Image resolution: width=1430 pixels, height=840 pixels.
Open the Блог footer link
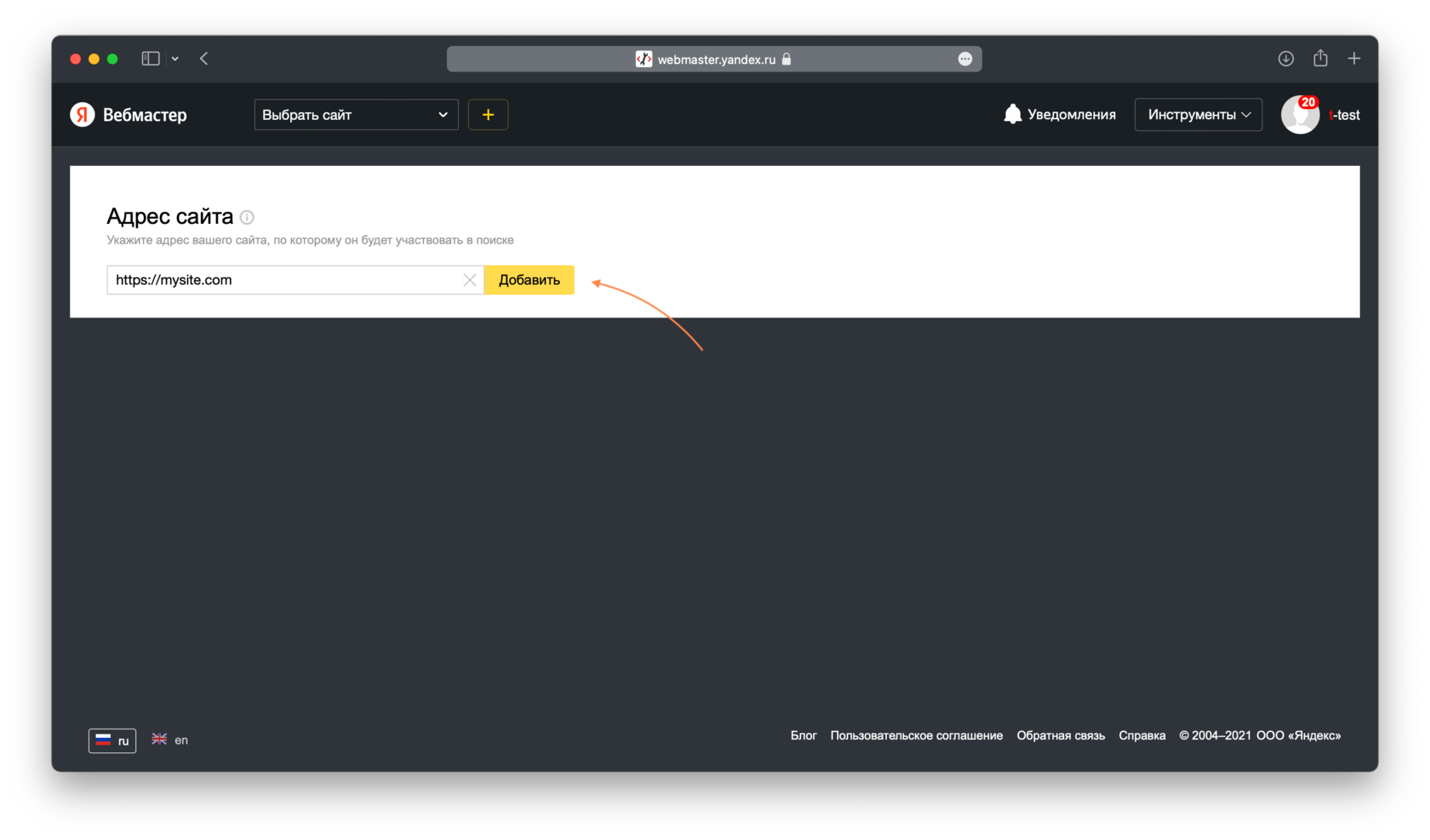pos(804,735)
